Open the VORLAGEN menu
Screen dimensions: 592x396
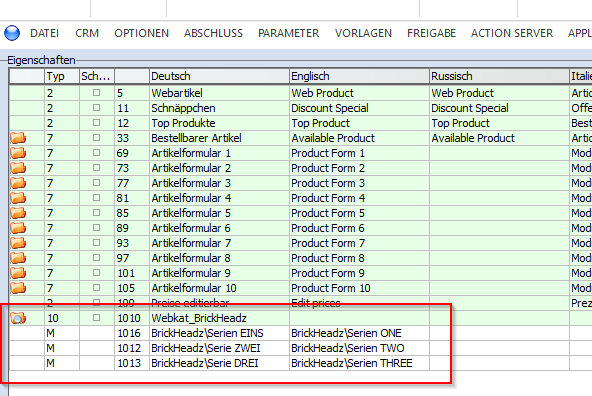pos(363,33)
